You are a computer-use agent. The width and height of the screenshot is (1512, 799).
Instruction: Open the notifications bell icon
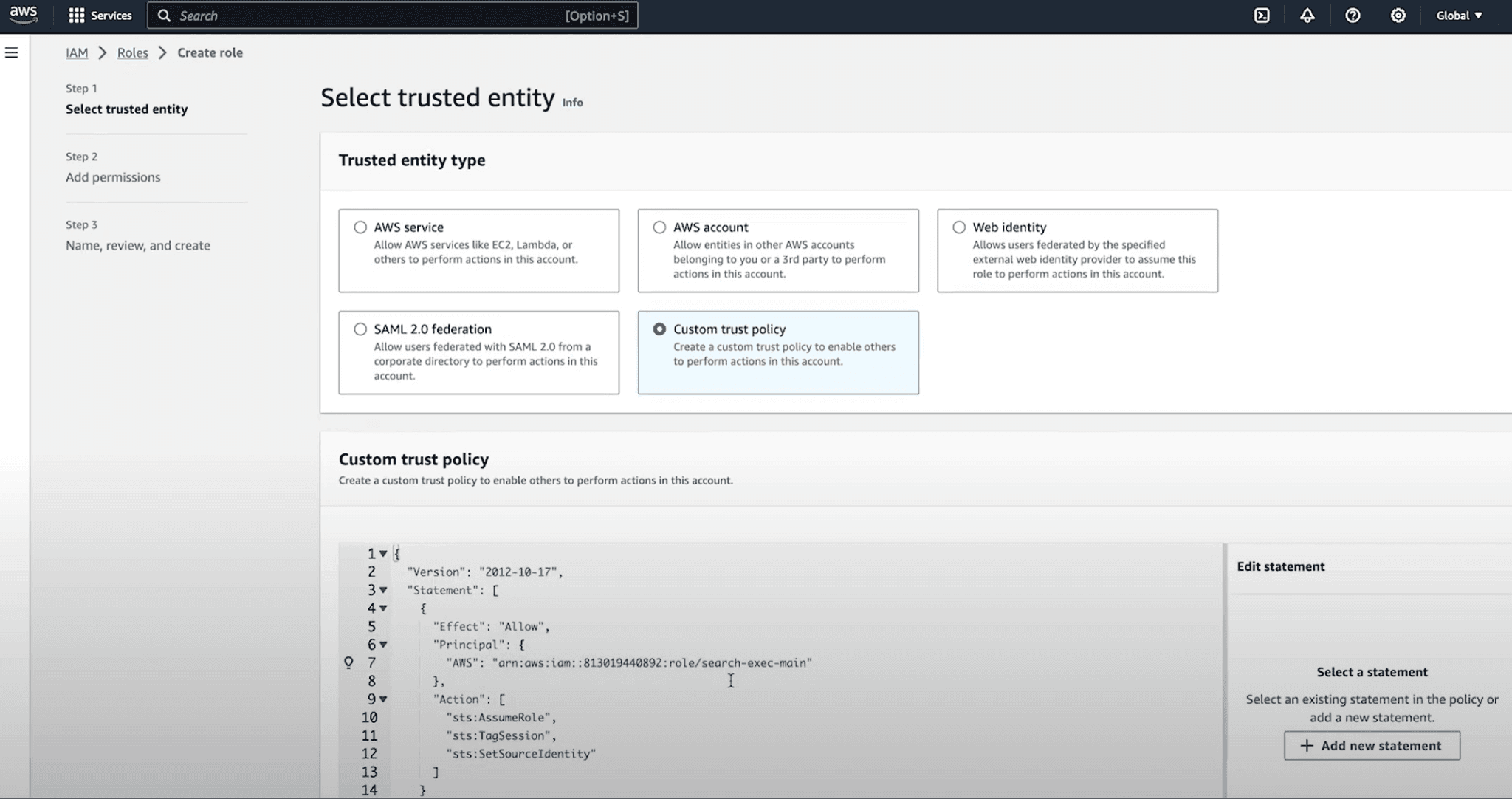point(1307,16)
